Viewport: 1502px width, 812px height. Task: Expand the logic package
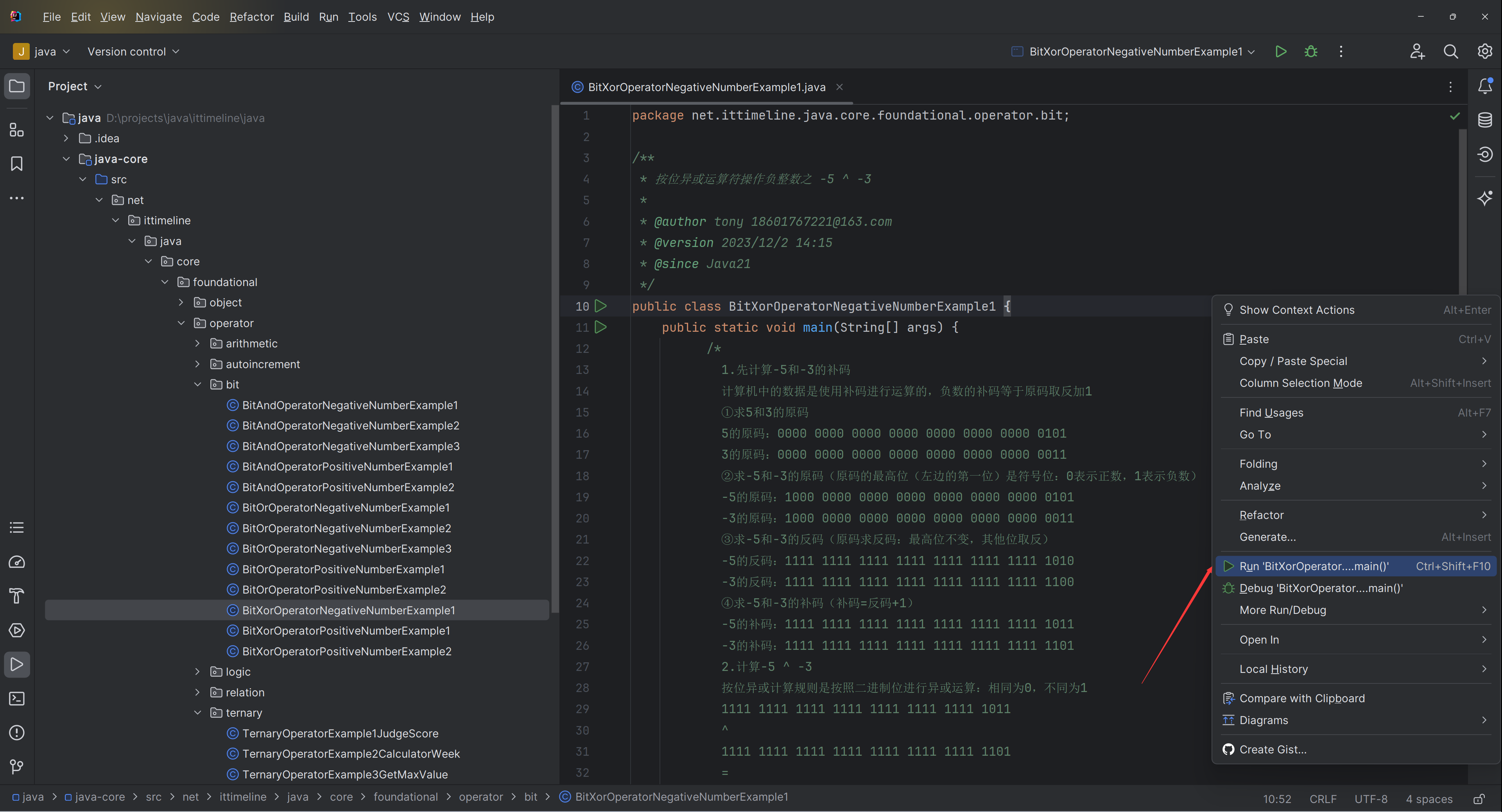tap(197, 671)
